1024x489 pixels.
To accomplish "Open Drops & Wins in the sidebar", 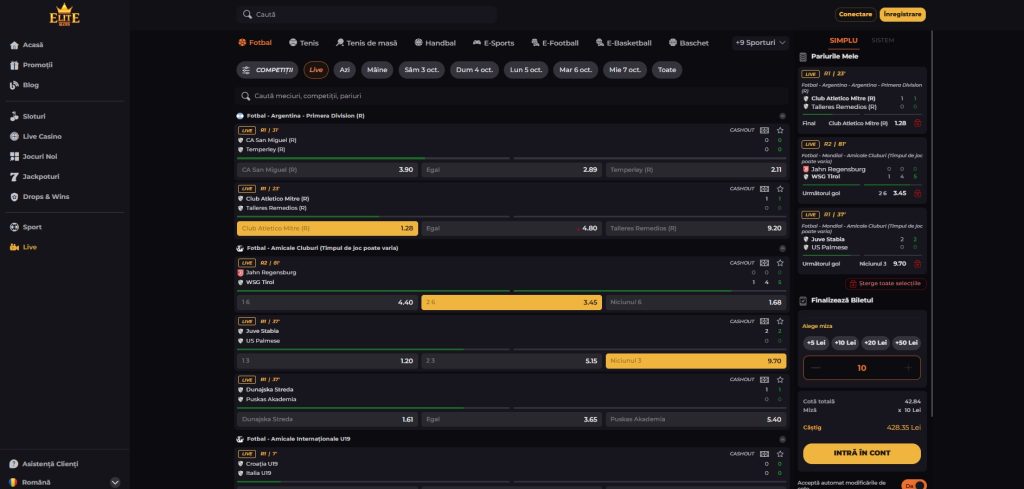I will pyautogui.click(x=46, y=197).
